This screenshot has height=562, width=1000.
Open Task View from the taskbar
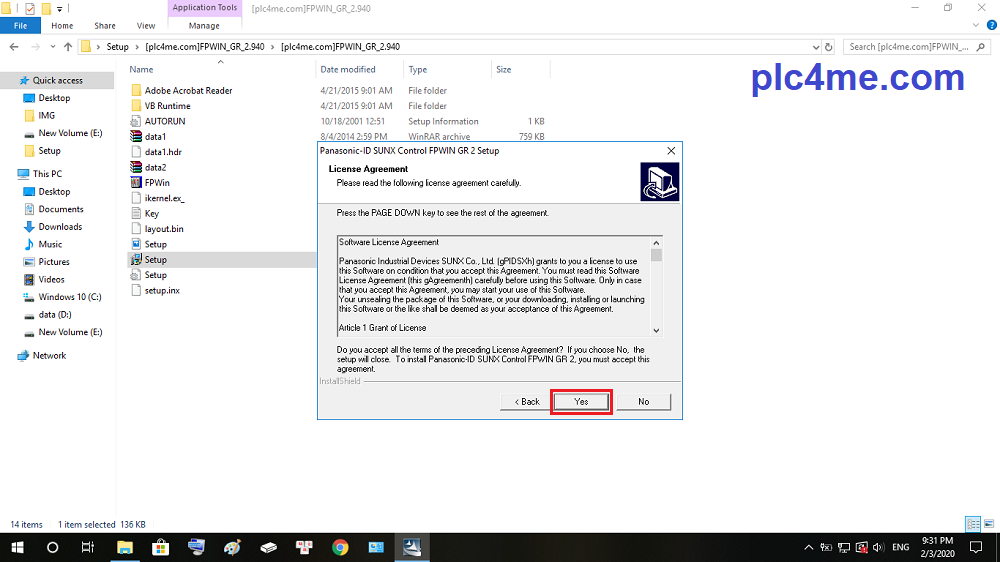(88, 547)
